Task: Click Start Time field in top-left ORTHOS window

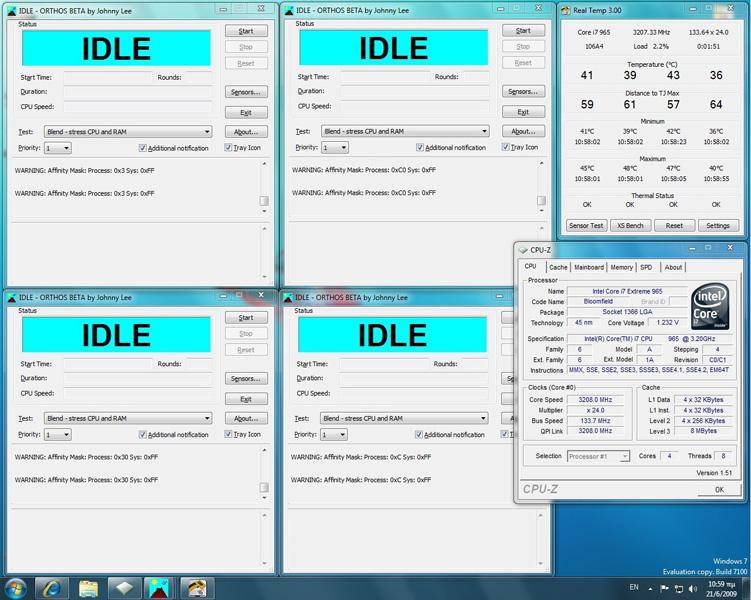Action: click(108, 78)
